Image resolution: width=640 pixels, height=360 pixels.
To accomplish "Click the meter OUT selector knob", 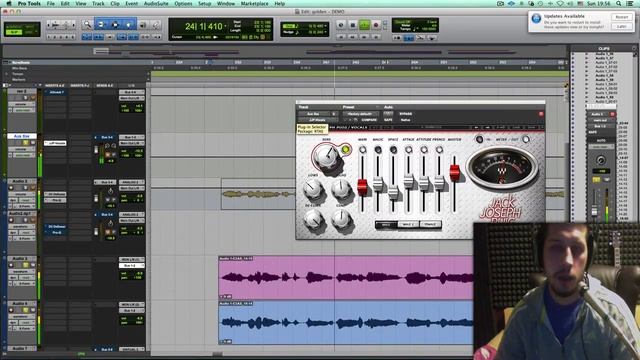I will [526, 140].
